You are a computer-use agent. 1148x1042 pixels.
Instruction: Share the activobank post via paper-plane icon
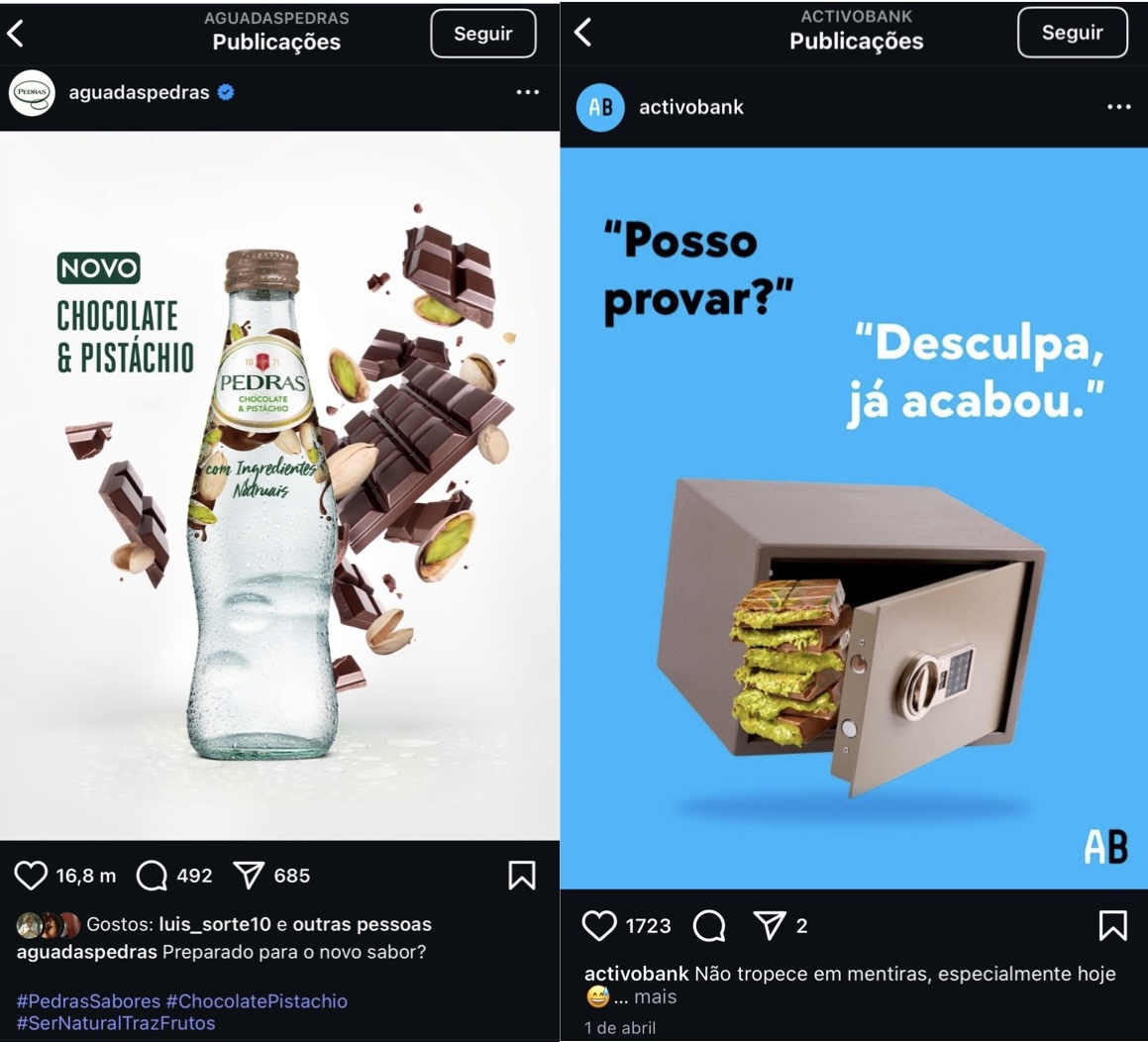(770, 925)
